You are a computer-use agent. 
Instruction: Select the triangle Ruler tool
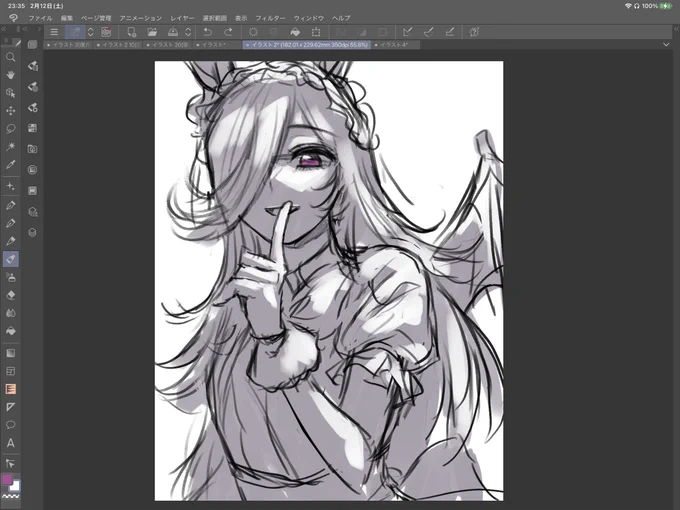pyautogui.click(x=10, y=407)
